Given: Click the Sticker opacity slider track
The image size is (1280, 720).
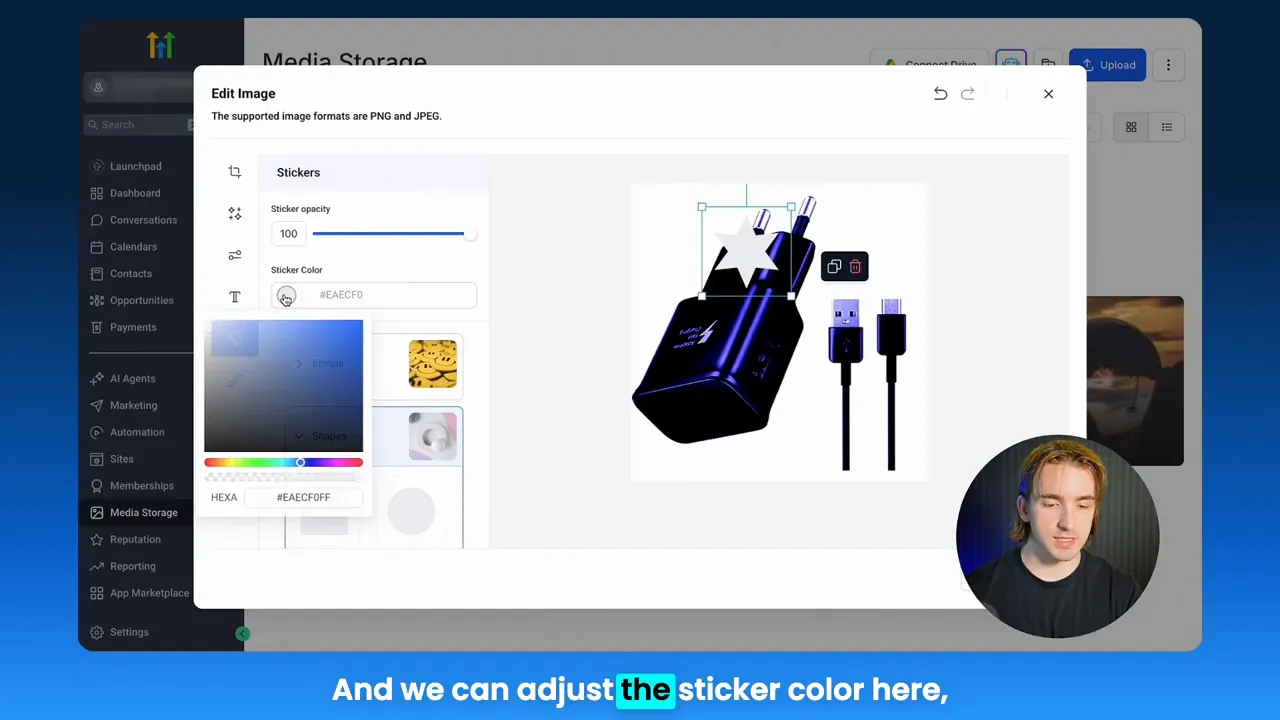Looking at the screenshot, I should click(x=393, y=233).
